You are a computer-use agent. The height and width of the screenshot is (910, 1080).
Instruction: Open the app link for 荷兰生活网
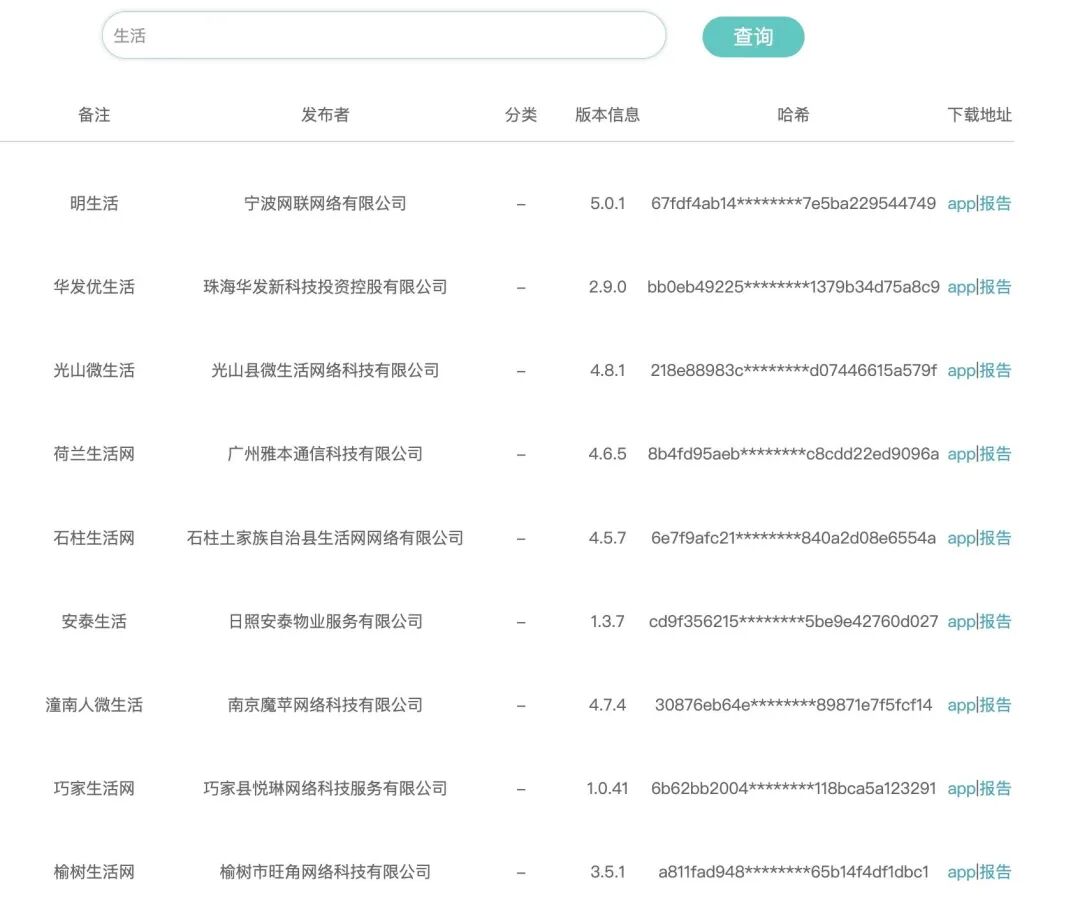point(962,454)
